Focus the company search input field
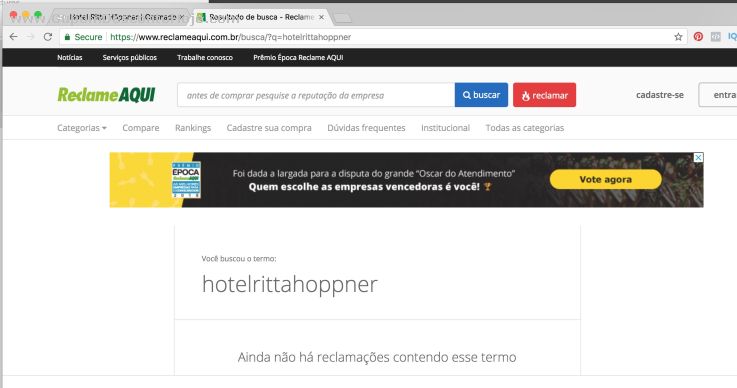The height and width of the screenshot is (388, 737). click(x=316, y=95)
